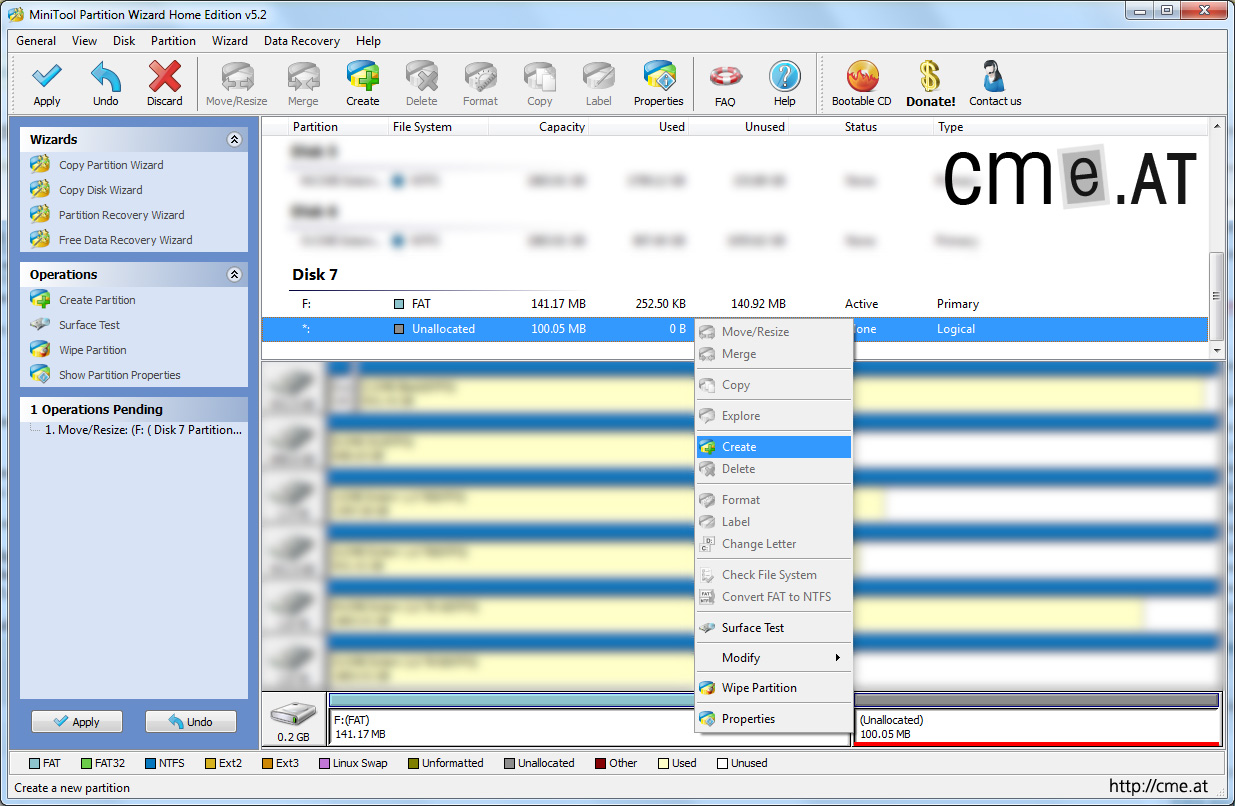Image resolution: width=1235 pixels, height=806 pixels.
Task: Click partition list scrollbar down arrow
Action: coord(1217,351)
